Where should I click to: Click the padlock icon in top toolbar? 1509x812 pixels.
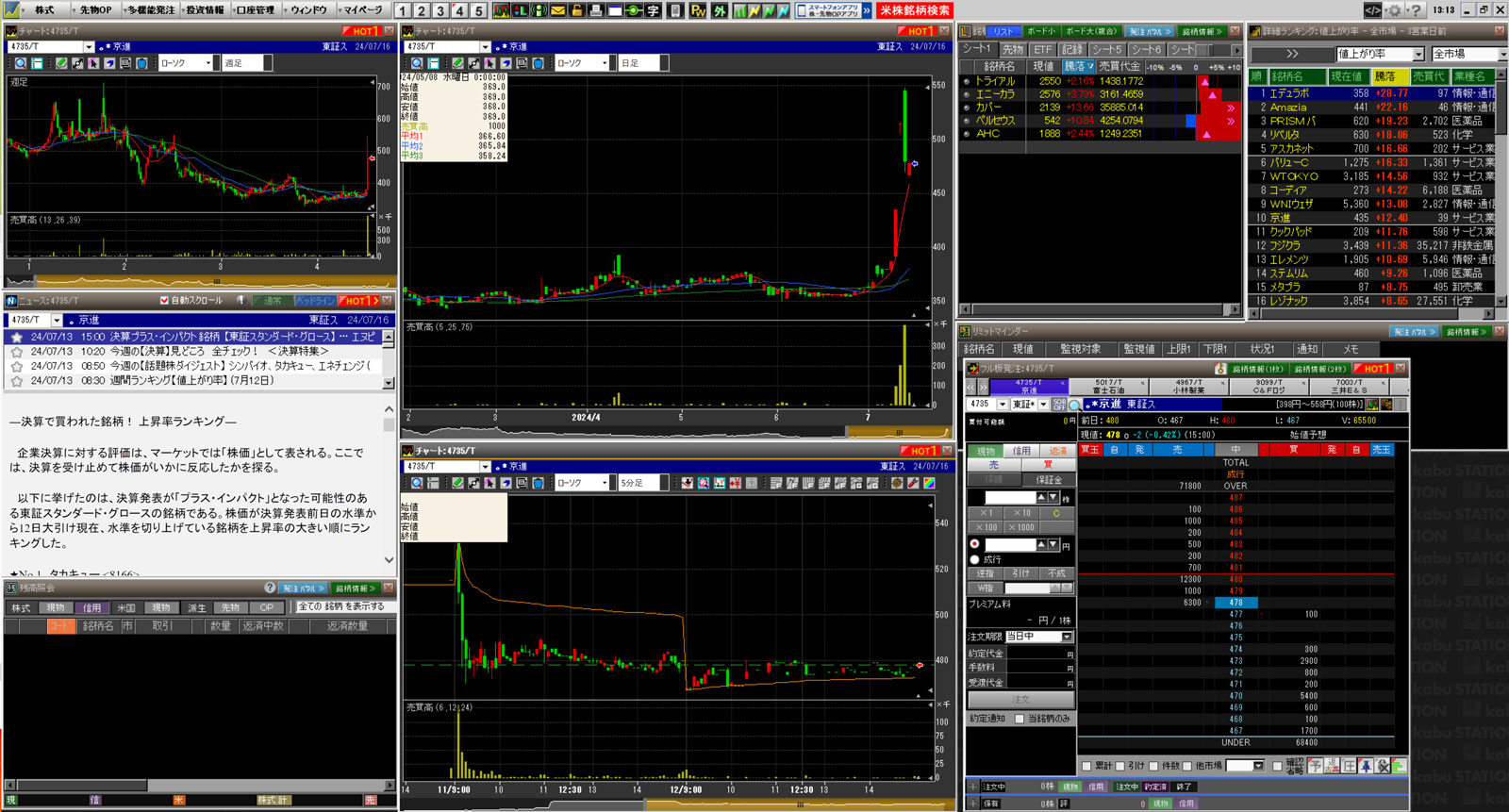tap(576, 10)
